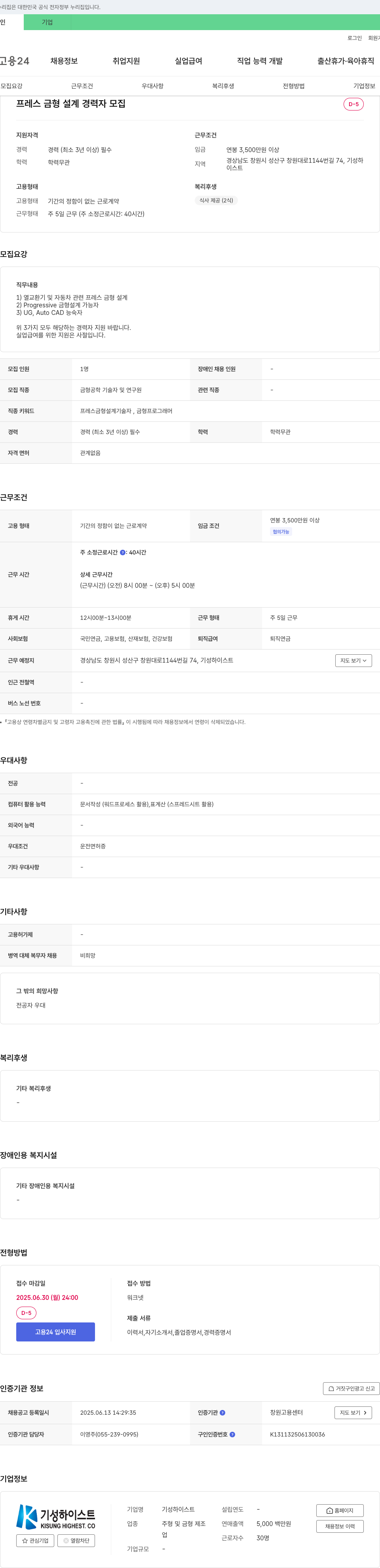The width and height of the screenshot is (380, 1568).
Task: Click 사회보험 value 국민연금, 고용보험, 산재보험, 건강보험
Action: point(126,638)
